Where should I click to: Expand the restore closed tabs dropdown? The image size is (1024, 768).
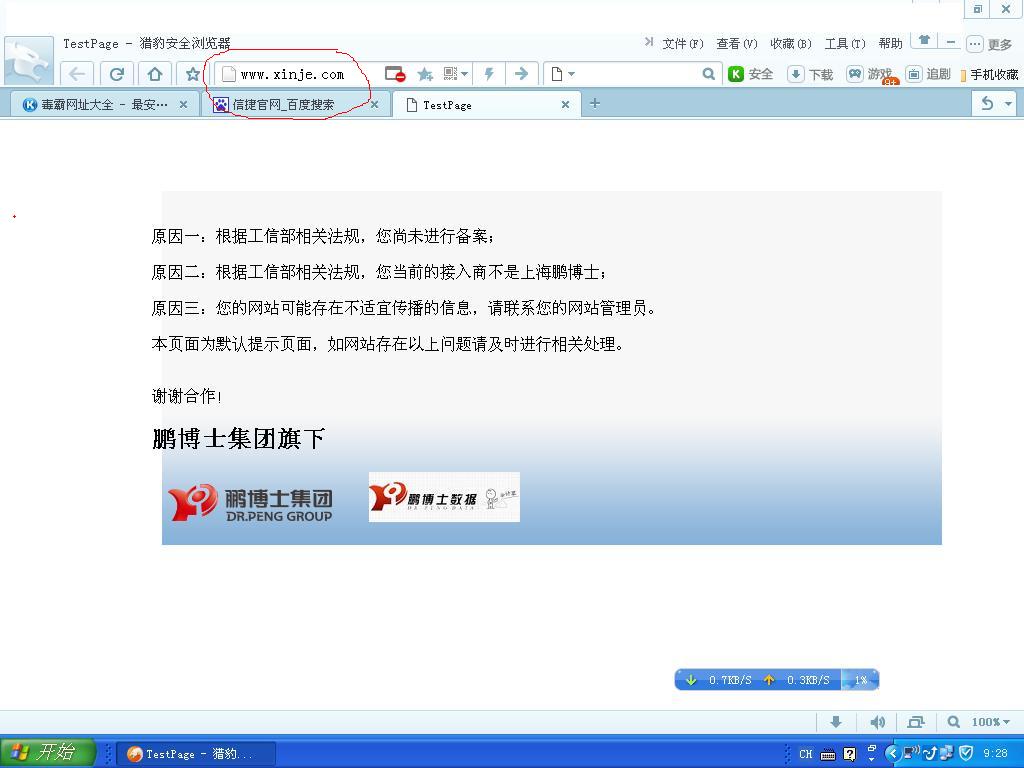tap(1008, 104)
